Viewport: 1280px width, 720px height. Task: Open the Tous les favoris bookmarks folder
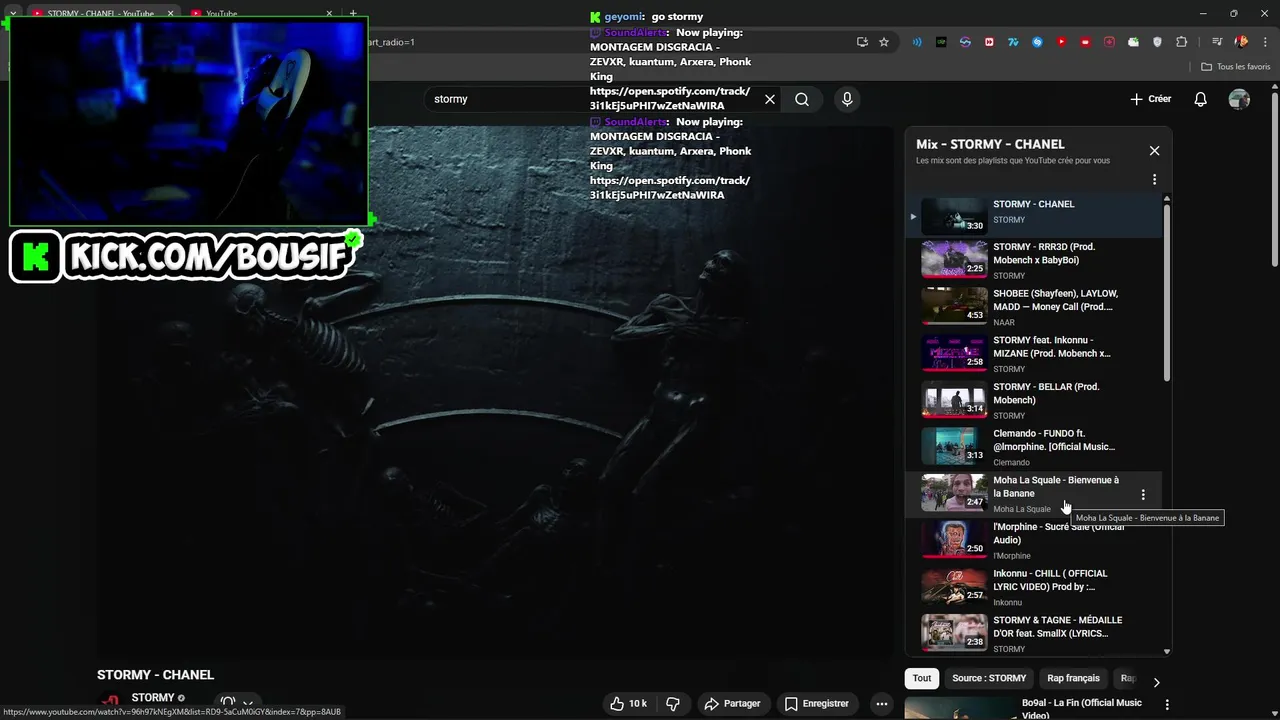(1236, 67)
